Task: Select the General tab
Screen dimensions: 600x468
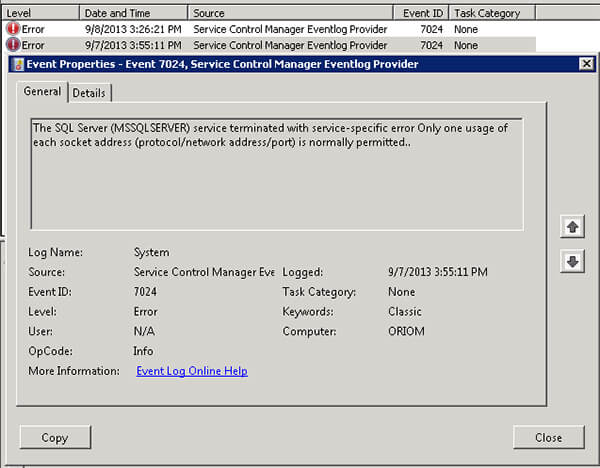Action: pyautogui.click(x=43, y=92)
